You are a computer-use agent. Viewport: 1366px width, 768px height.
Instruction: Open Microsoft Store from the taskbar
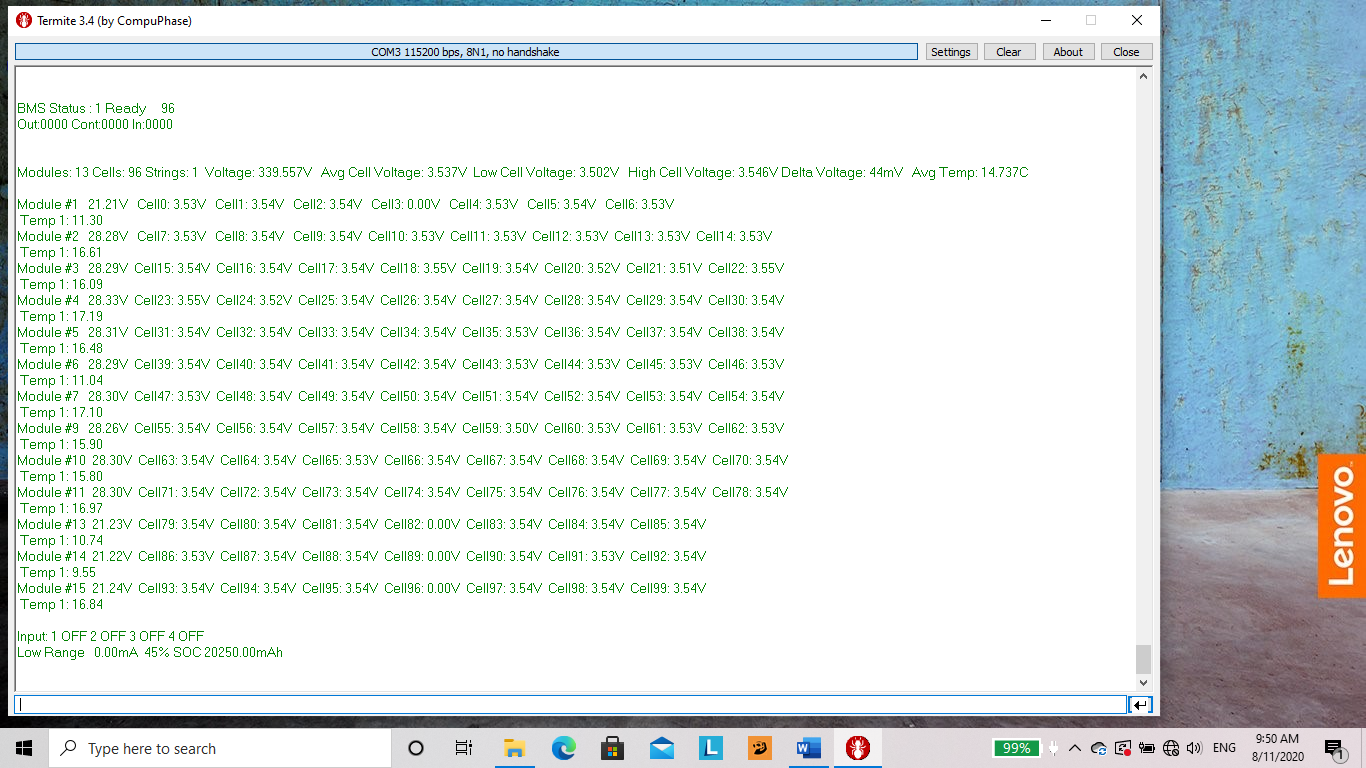613,748
